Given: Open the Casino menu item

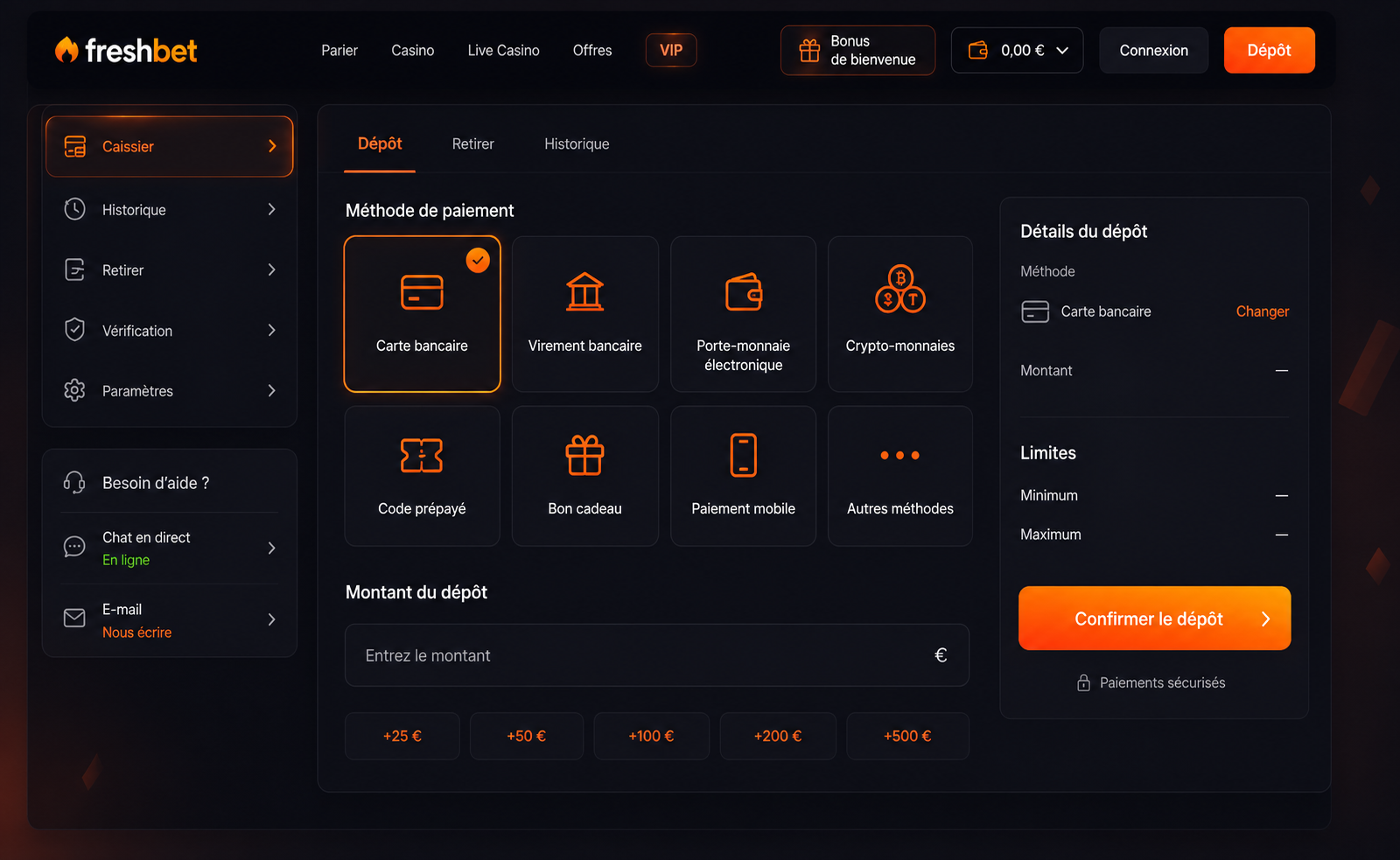Looking at the screenshot, I should tap(412, 51).
